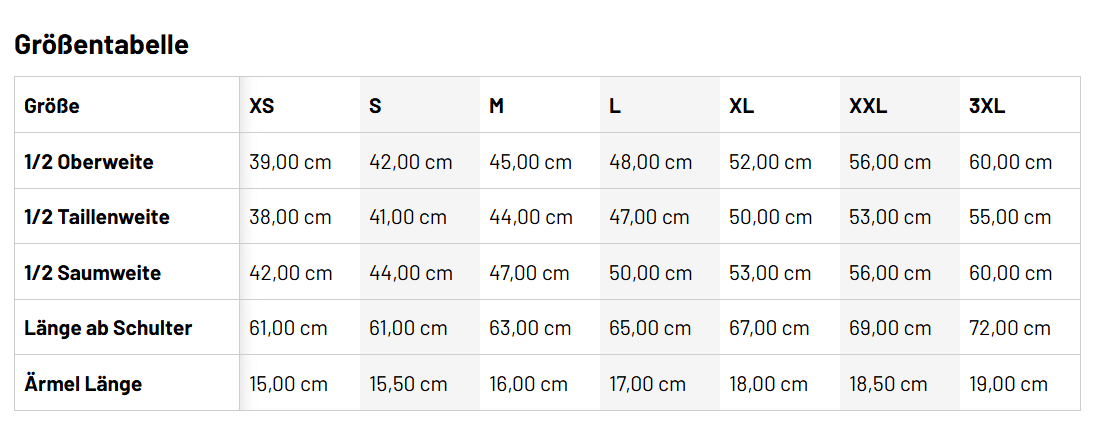Click the L size column header

[x=615, y=106]
